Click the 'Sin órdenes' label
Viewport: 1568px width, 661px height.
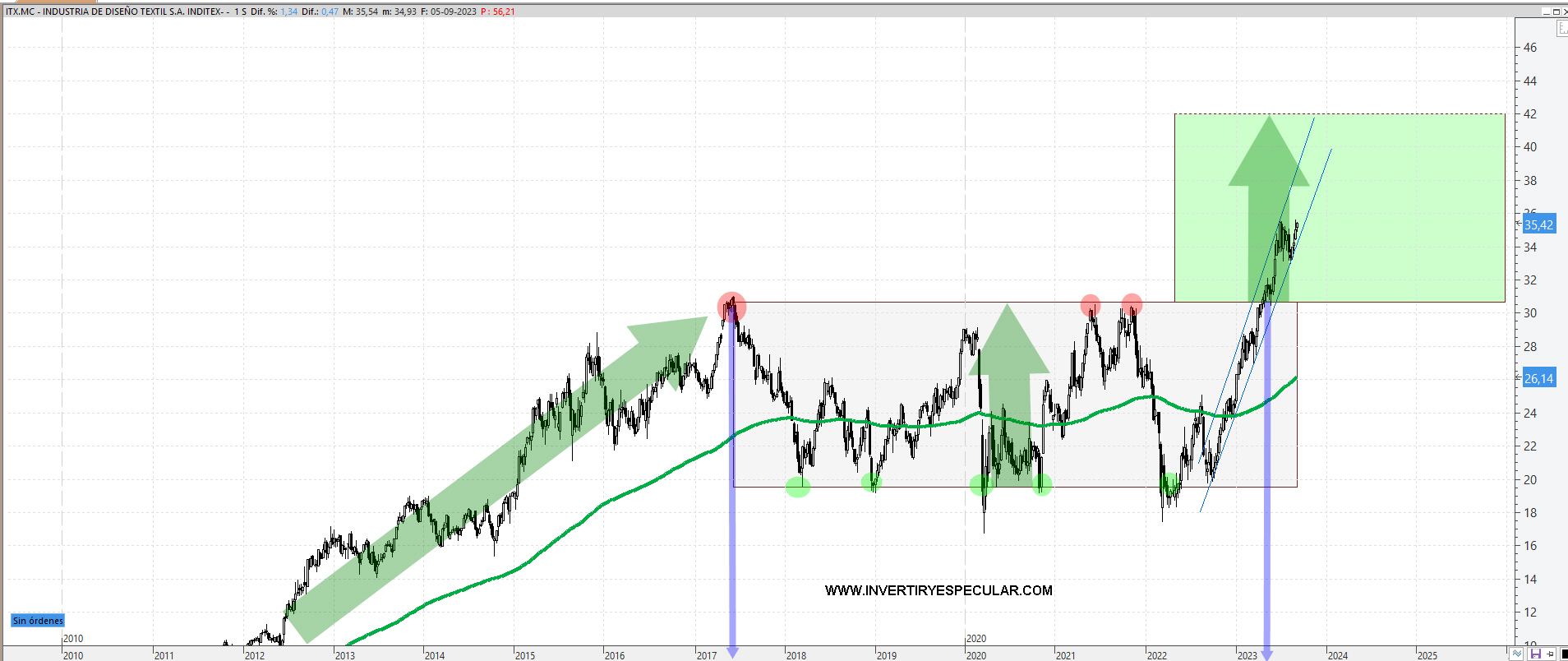click(38, 621)
